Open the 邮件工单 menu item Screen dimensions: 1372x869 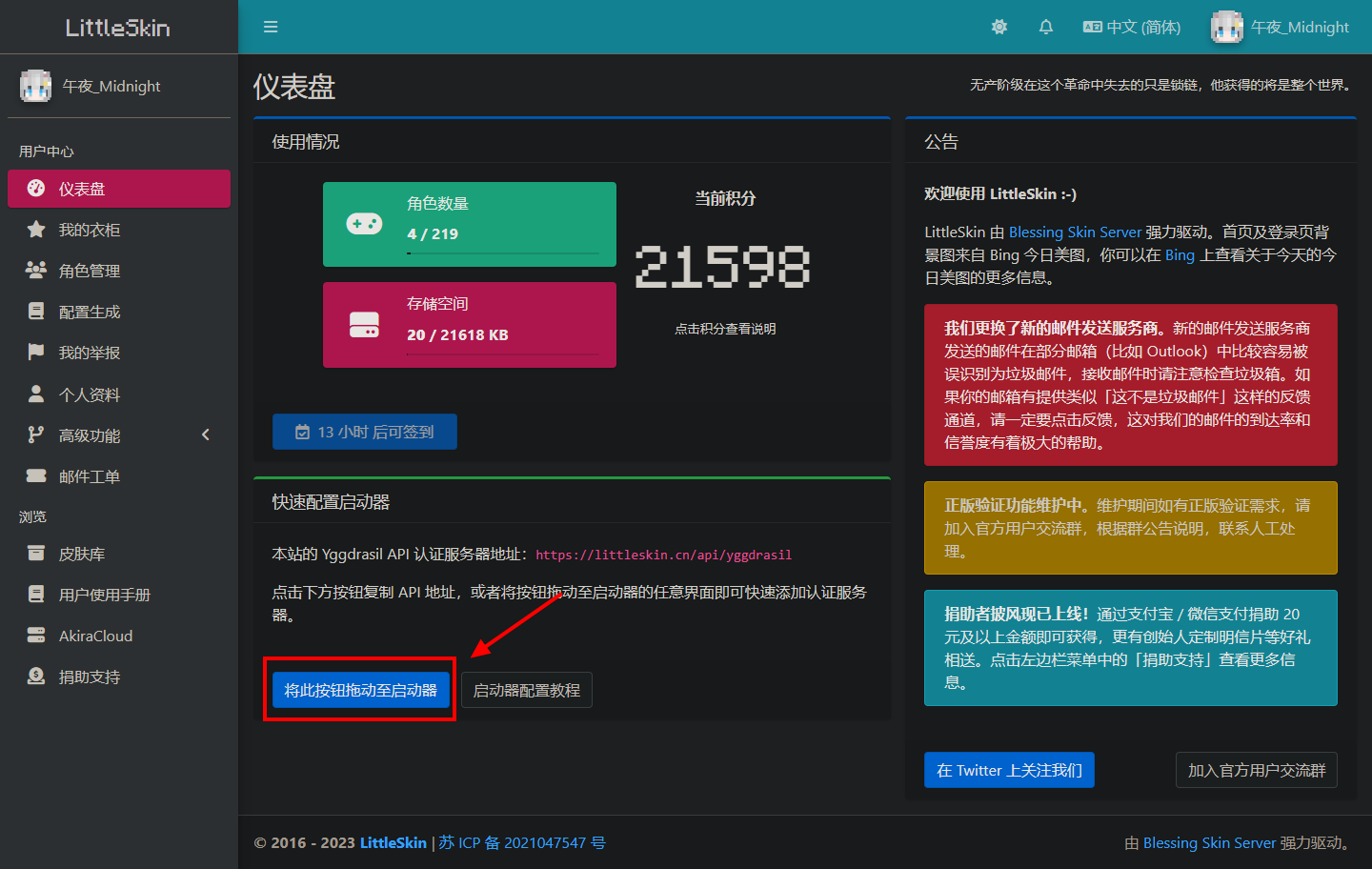click(x=119, y=476)
